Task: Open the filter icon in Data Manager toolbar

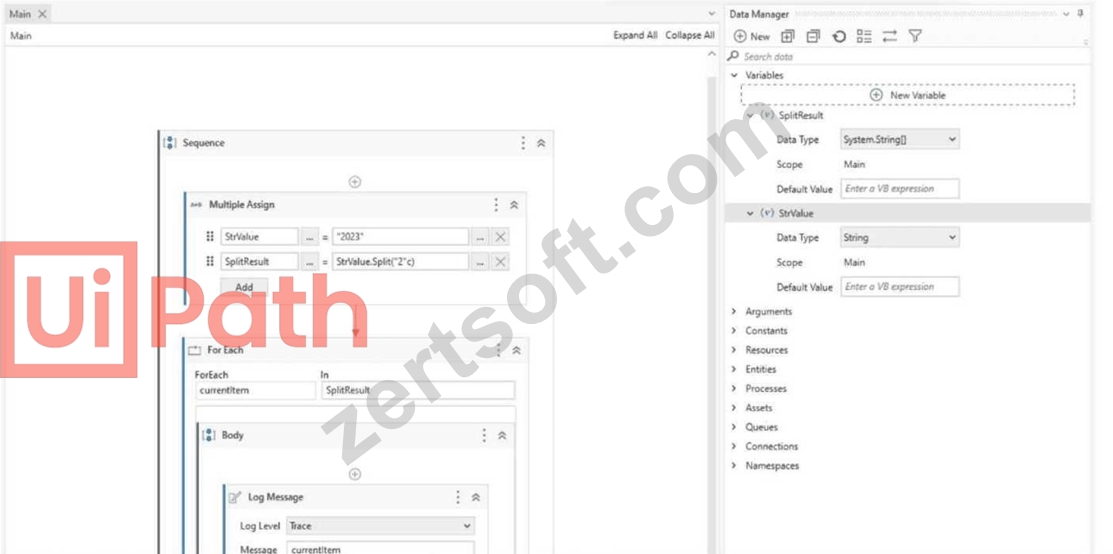Action: 916,36
